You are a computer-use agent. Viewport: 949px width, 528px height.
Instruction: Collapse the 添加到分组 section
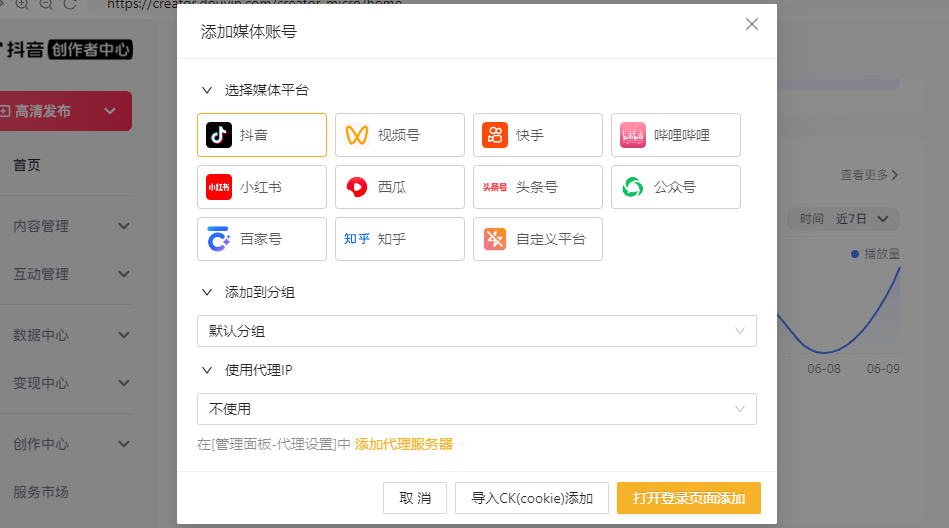click(207, 292)
